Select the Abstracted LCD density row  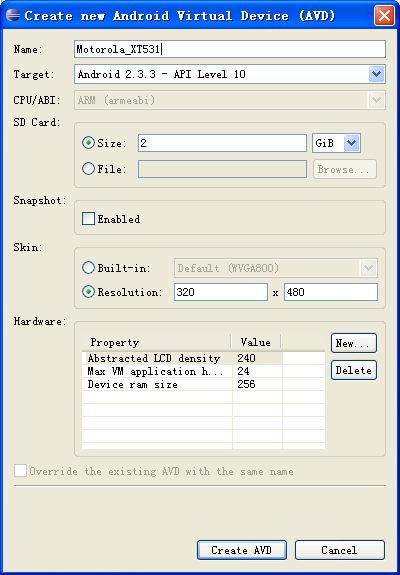[x=203, y=358]
